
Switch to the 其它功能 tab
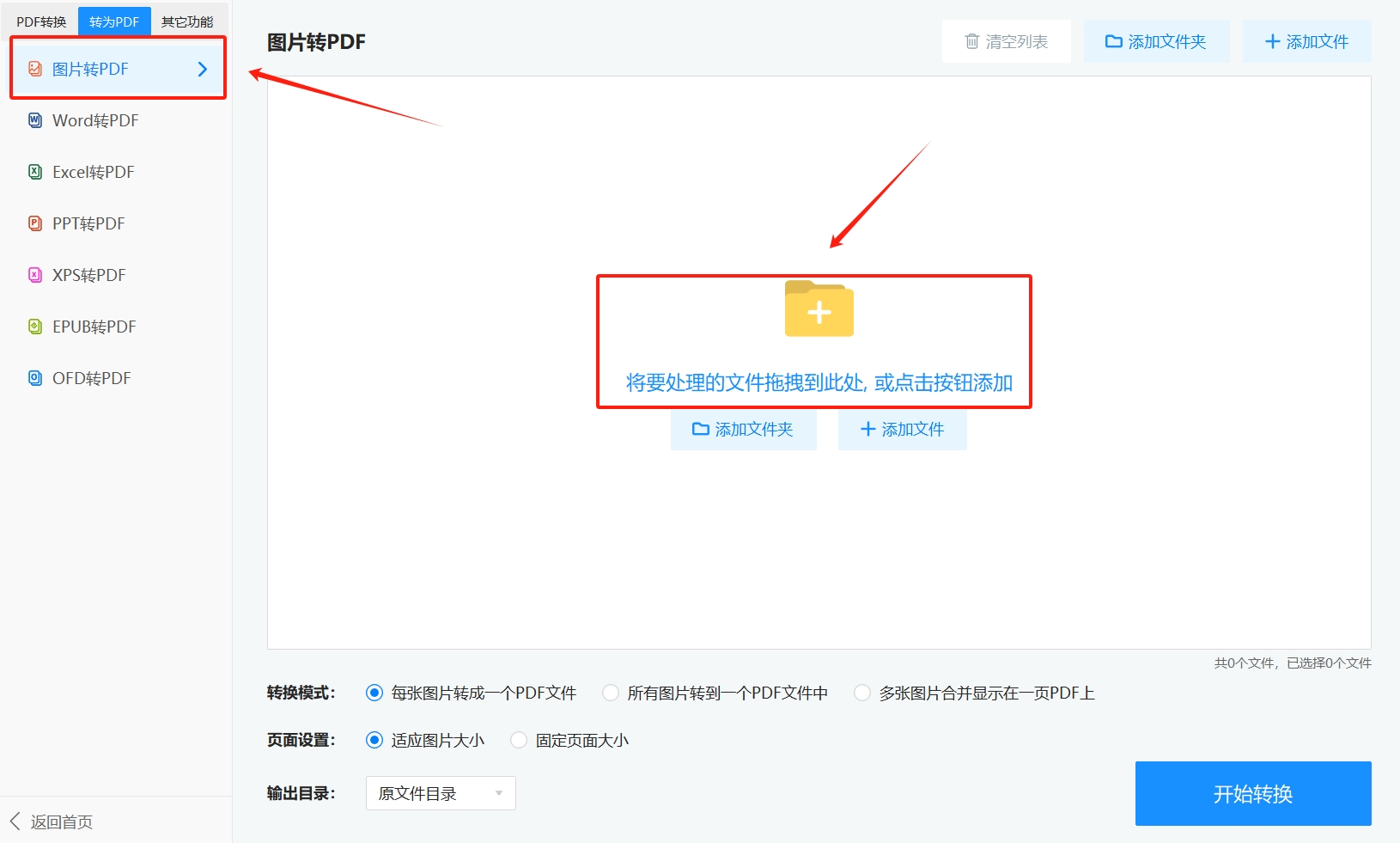point(188,21)
